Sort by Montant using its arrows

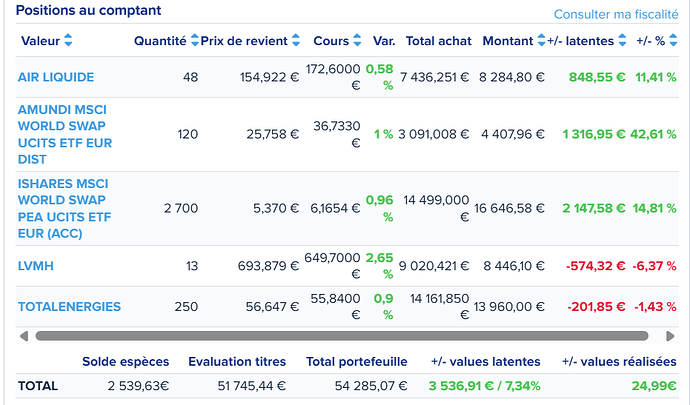pyautogui.click(x=540, y=41)
